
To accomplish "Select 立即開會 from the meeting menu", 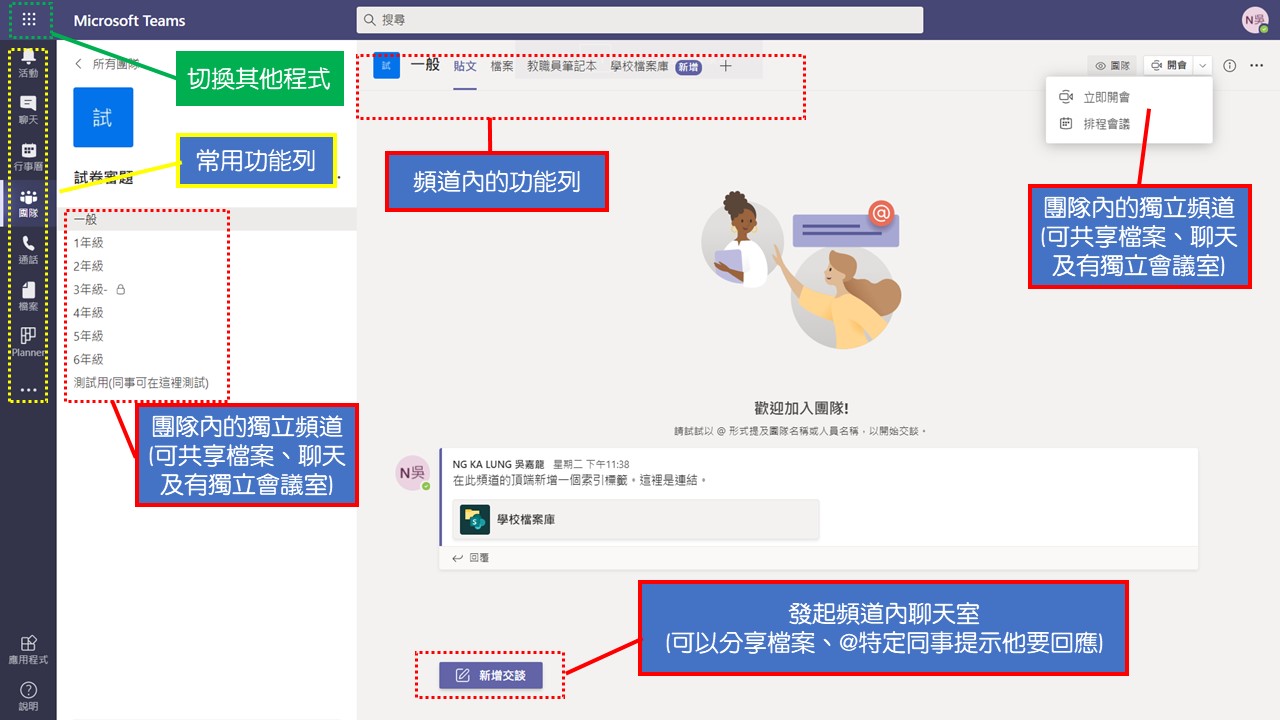I will (1106, 97).
